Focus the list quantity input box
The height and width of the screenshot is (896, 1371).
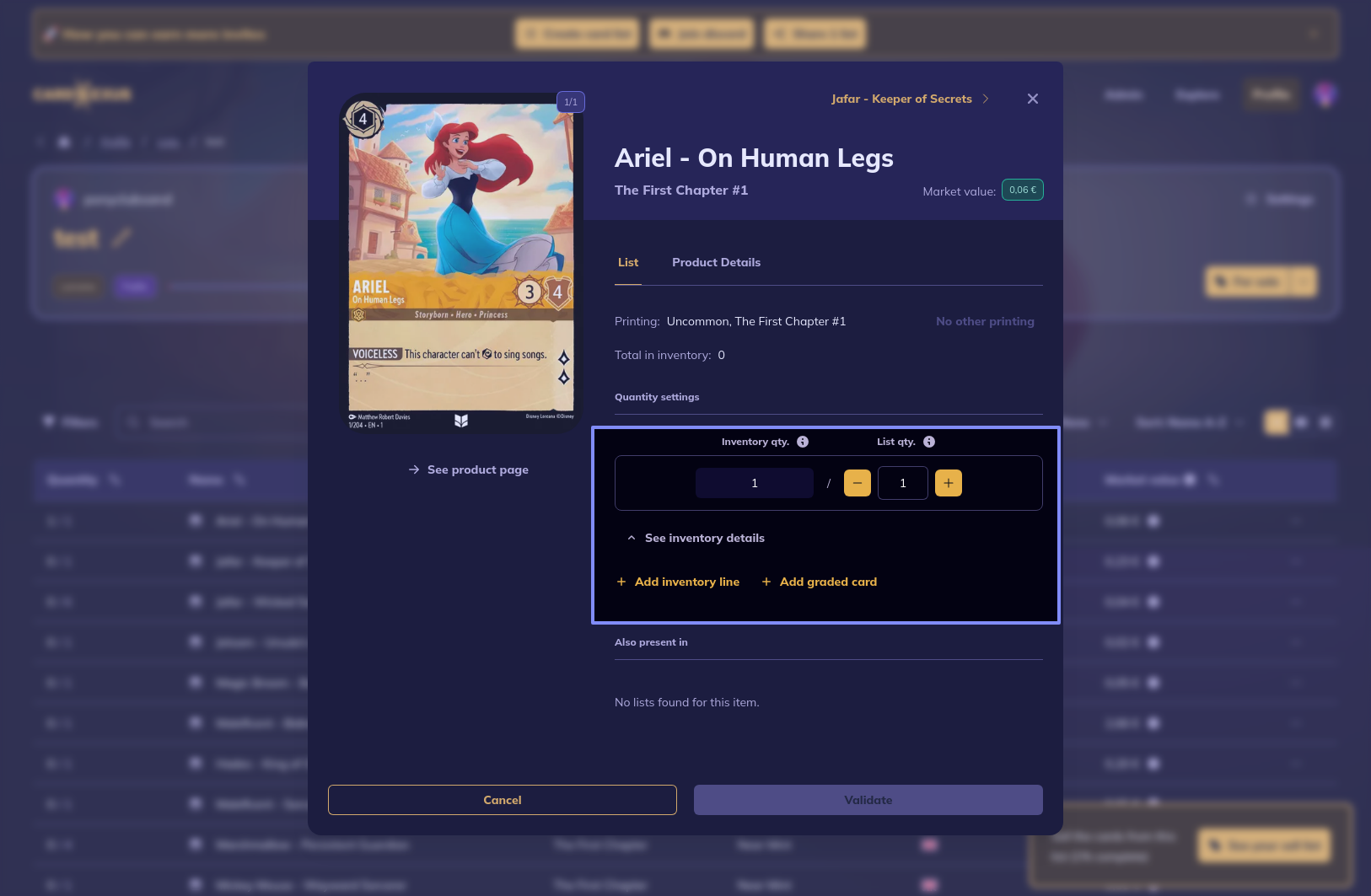click(902, 483)
